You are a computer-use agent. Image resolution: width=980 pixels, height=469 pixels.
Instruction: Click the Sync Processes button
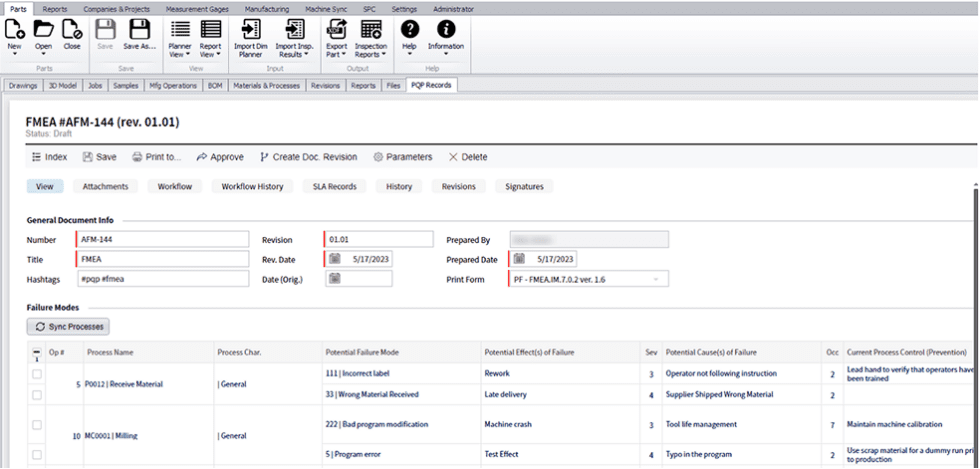point(67,327)
